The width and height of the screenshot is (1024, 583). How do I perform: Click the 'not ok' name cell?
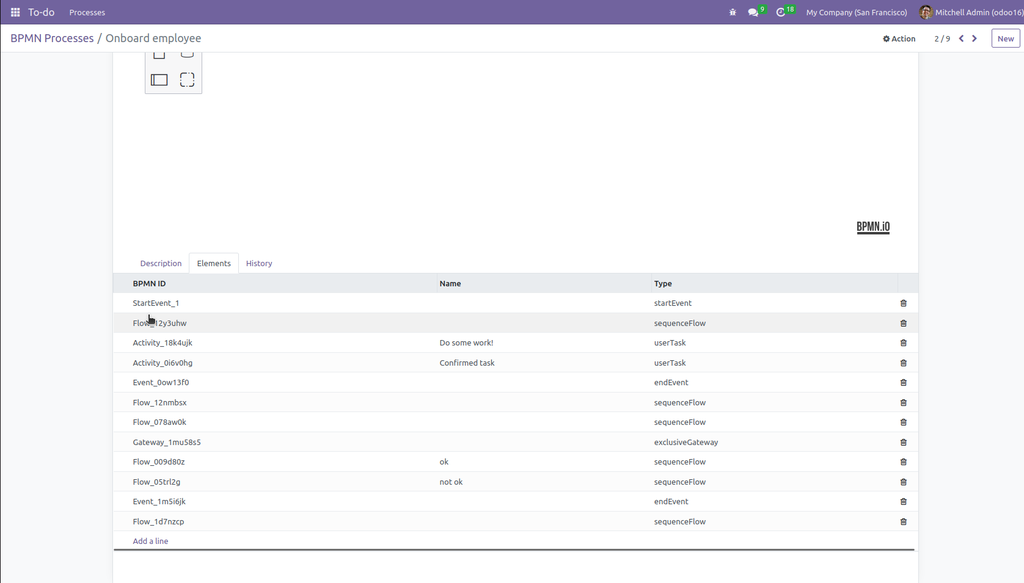coord(451,482)
